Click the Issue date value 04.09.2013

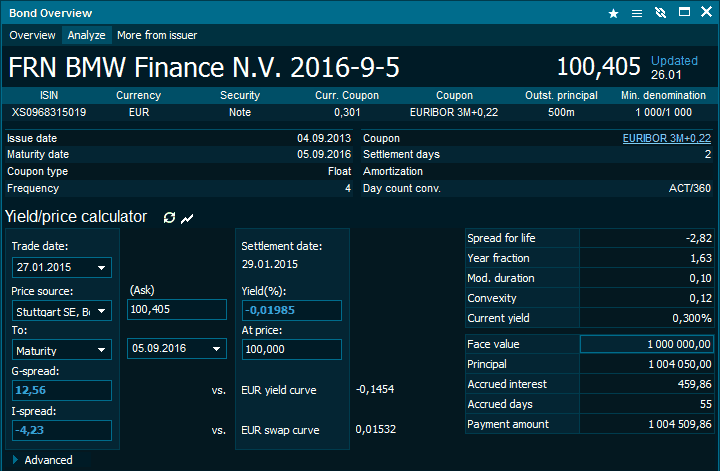tap(324, 138)
